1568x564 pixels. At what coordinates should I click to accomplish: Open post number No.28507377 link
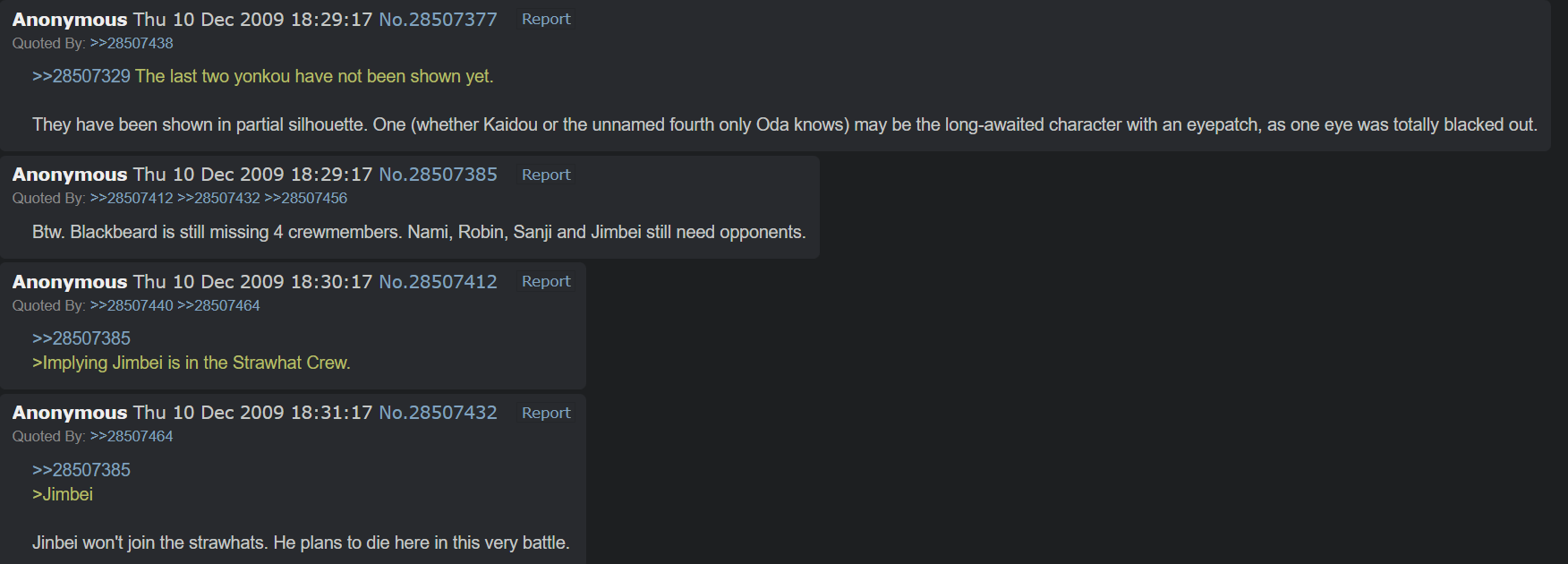point(438,20)
